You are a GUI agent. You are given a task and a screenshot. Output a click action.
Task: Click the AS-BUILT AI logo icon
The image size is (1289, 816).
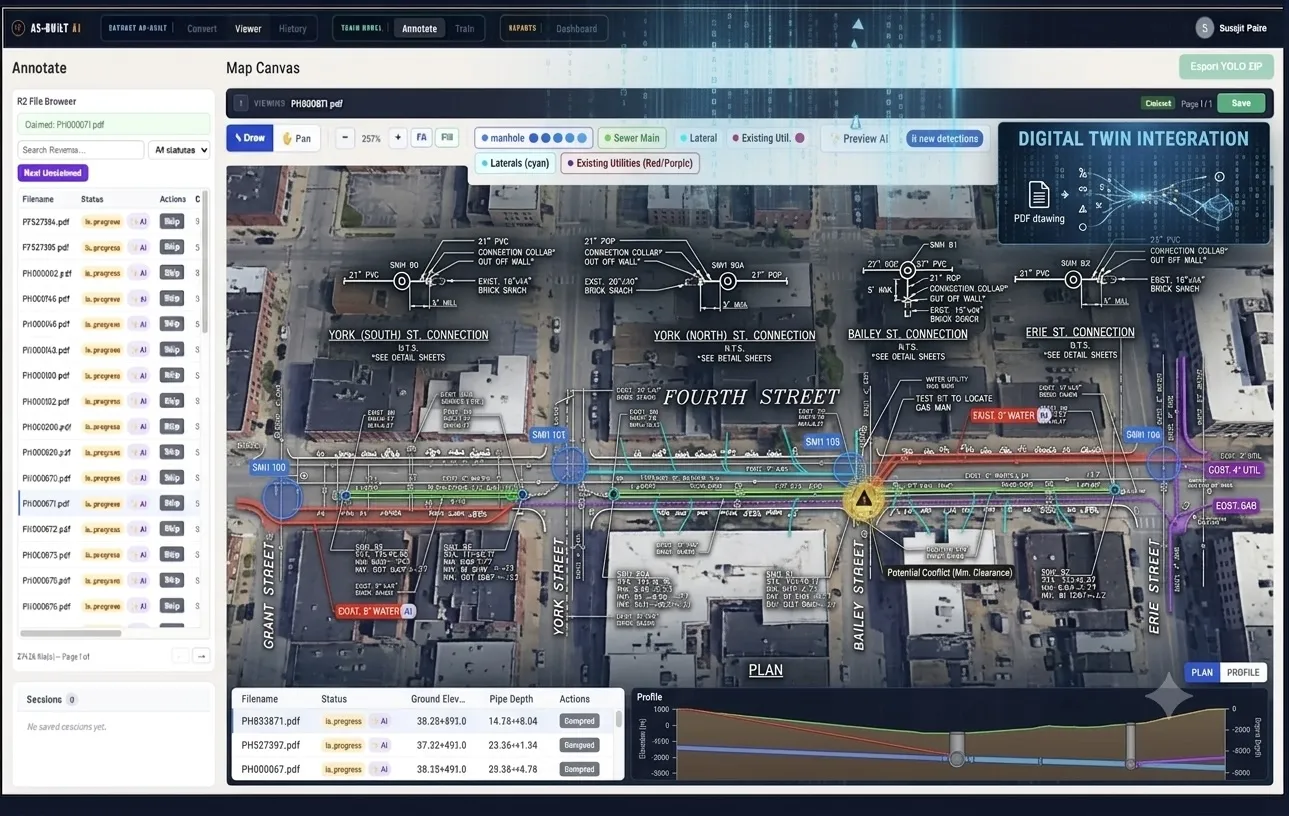18,28
